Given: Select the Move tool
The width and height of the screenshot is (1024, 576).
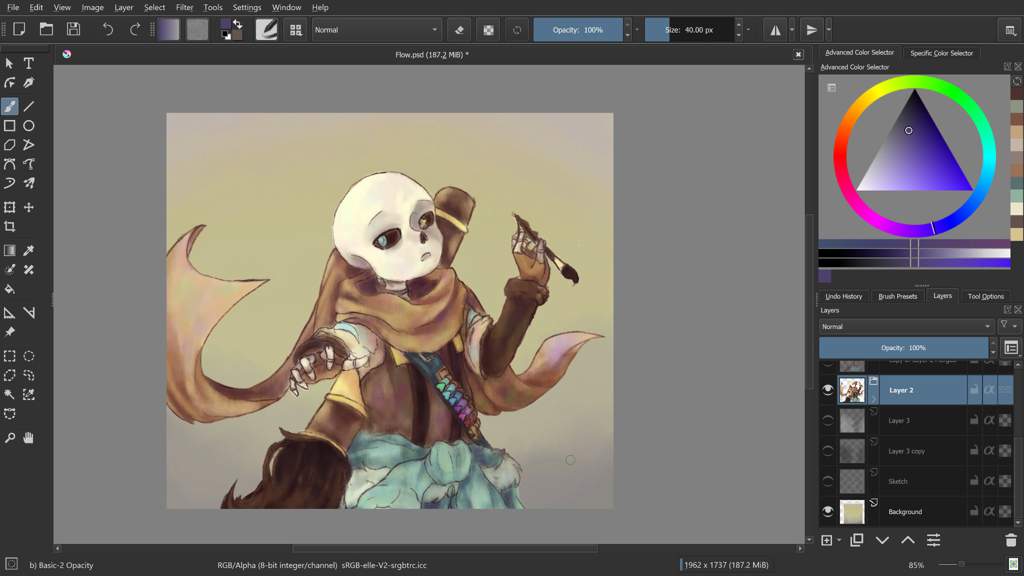Looking at the screenshot, I should [29, 207].
